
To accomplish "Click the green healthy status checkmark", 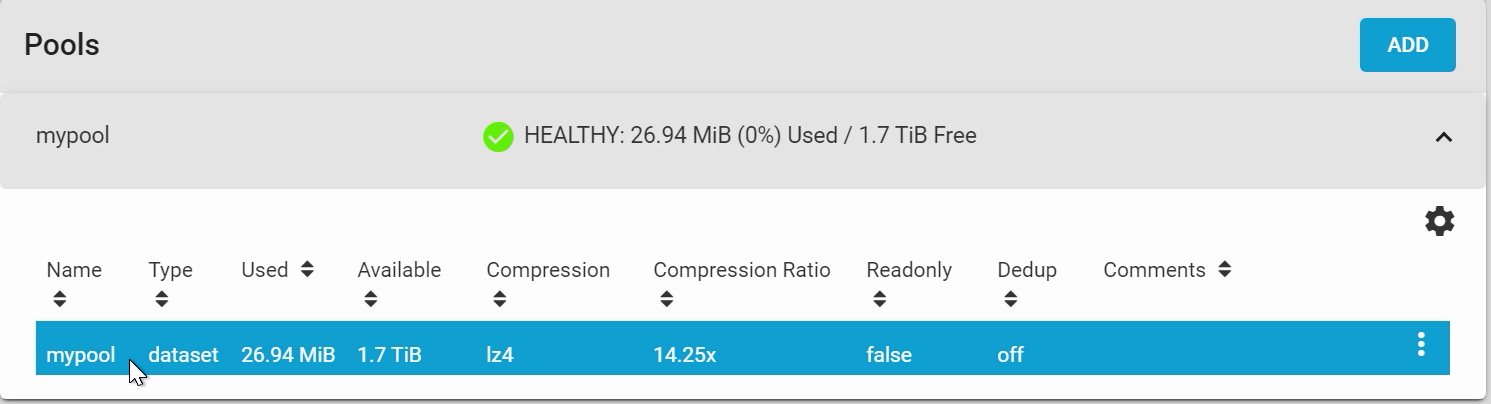I will [498, 136].
